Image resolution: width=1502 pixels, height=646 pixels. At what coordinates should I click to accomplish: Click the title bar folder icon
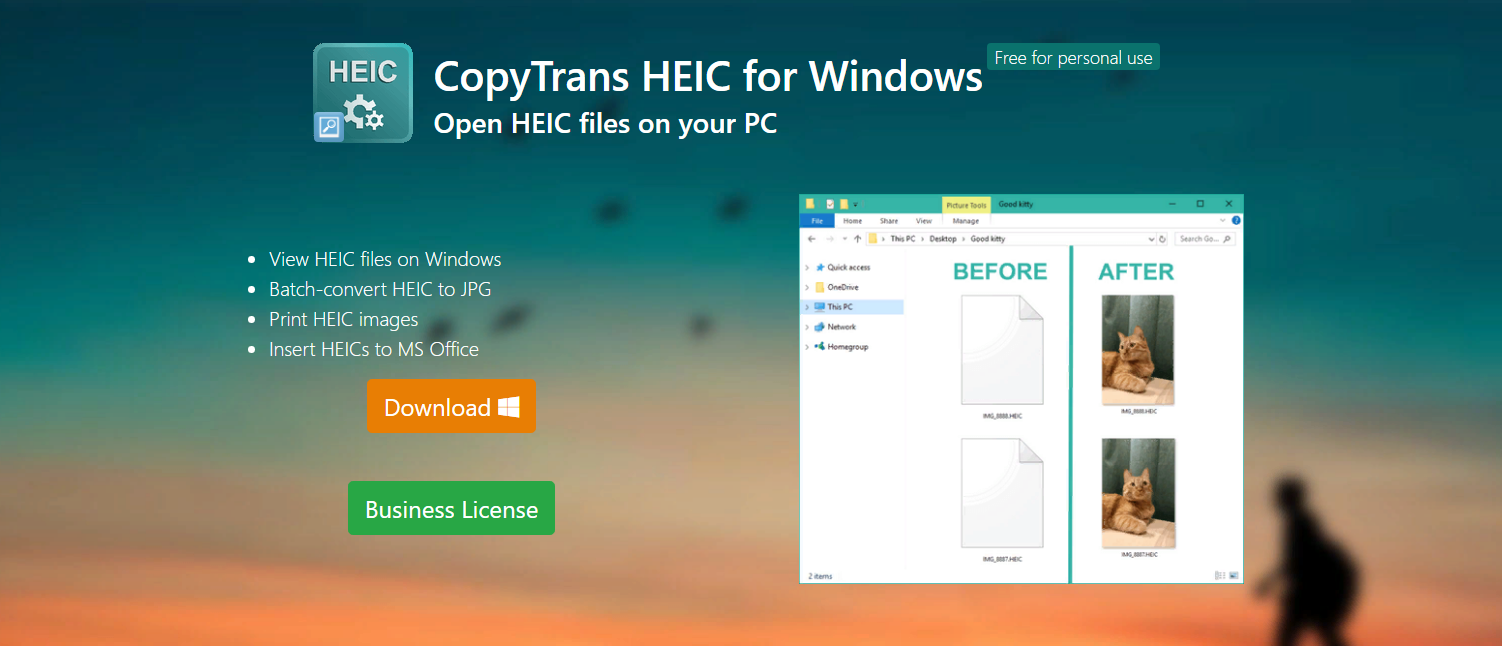810,204
